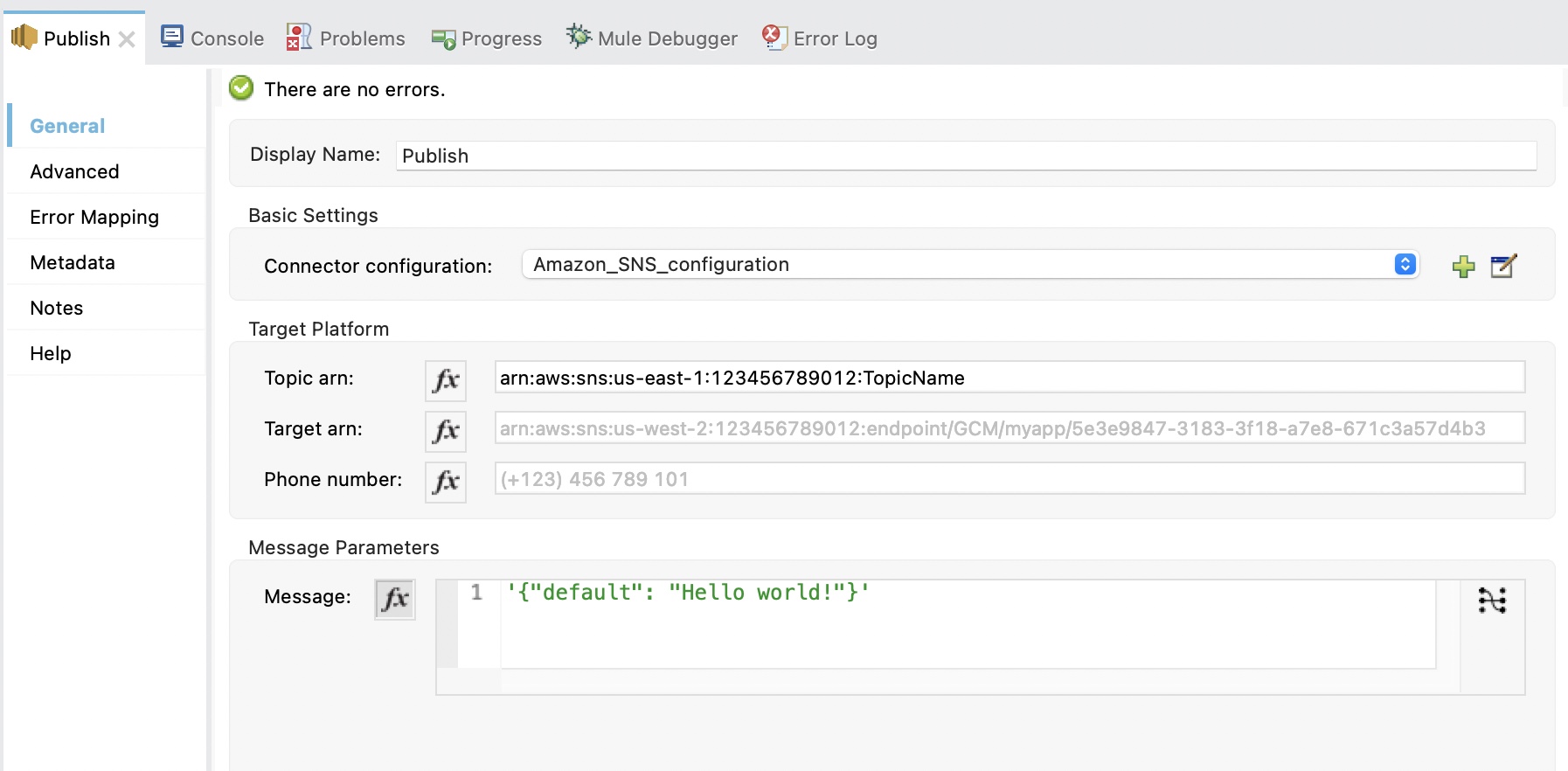This screenshot has width=1568, height=771.
Task: Open the Help section
Action: [51, 353]
